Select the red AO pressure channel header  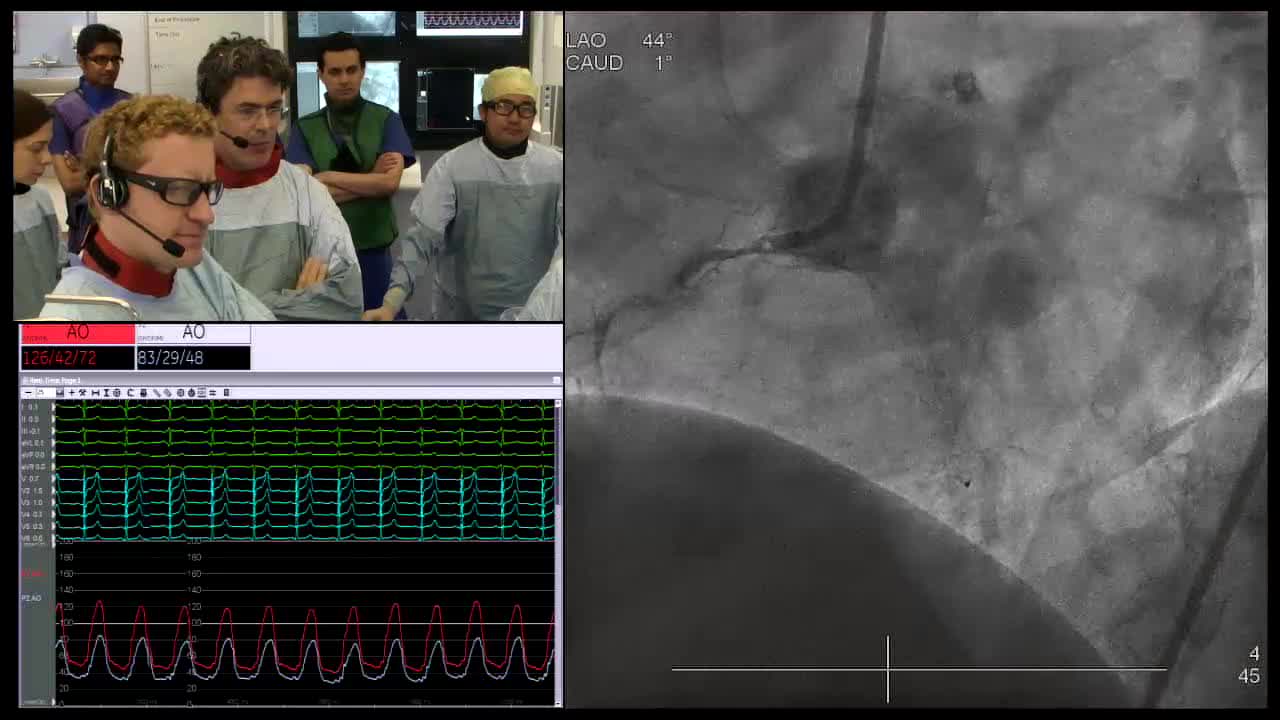[78, 333]
